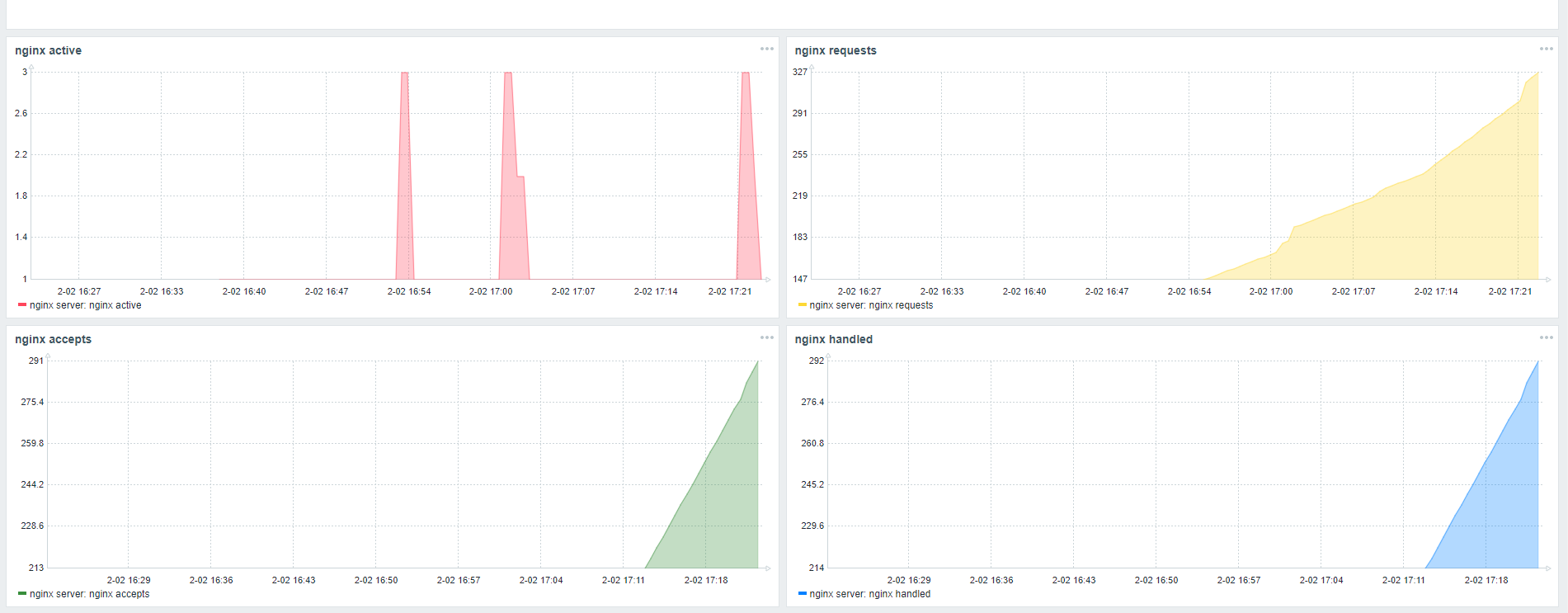Click the 291 y-axis value in nginx accepts

(x=36, y=361)
